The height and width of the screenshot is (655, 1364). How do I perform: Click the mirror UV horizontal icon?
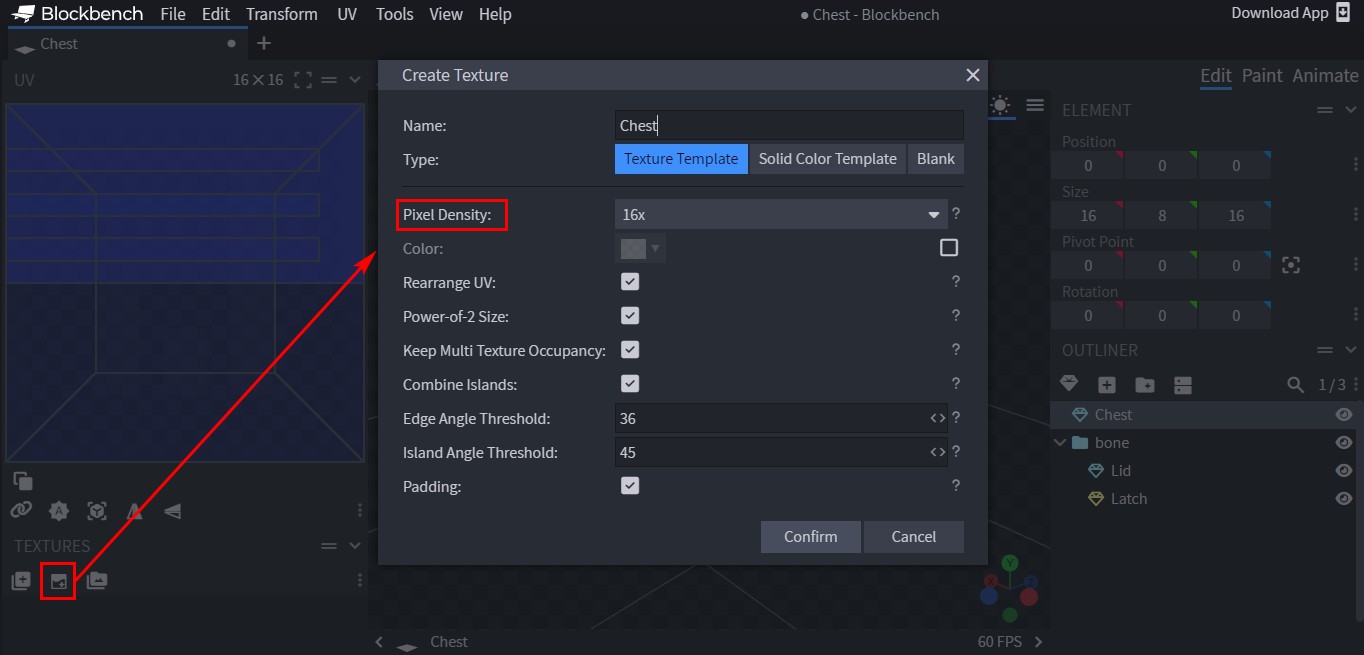point(134,511)
